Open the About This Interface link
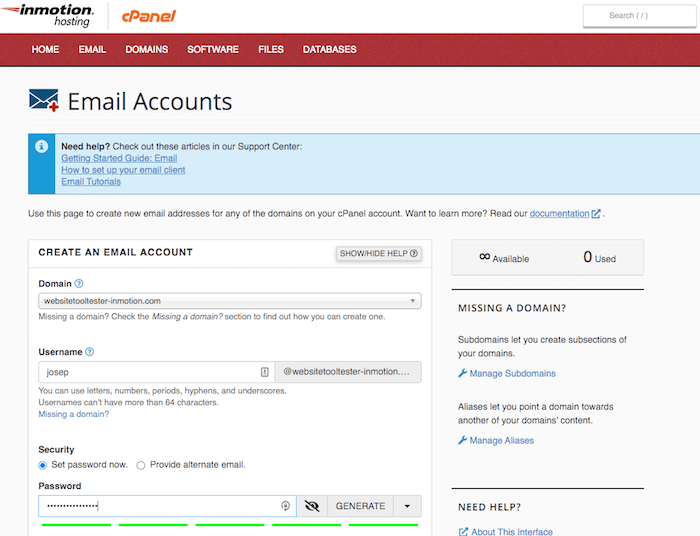 [512, 532]
